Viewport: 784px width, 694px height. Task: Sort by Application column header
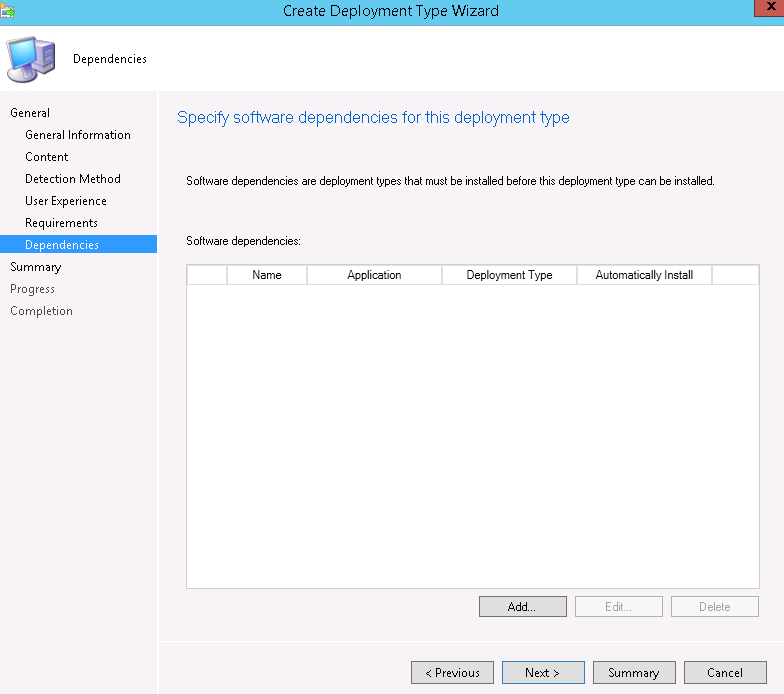click(x=374, y=275)
